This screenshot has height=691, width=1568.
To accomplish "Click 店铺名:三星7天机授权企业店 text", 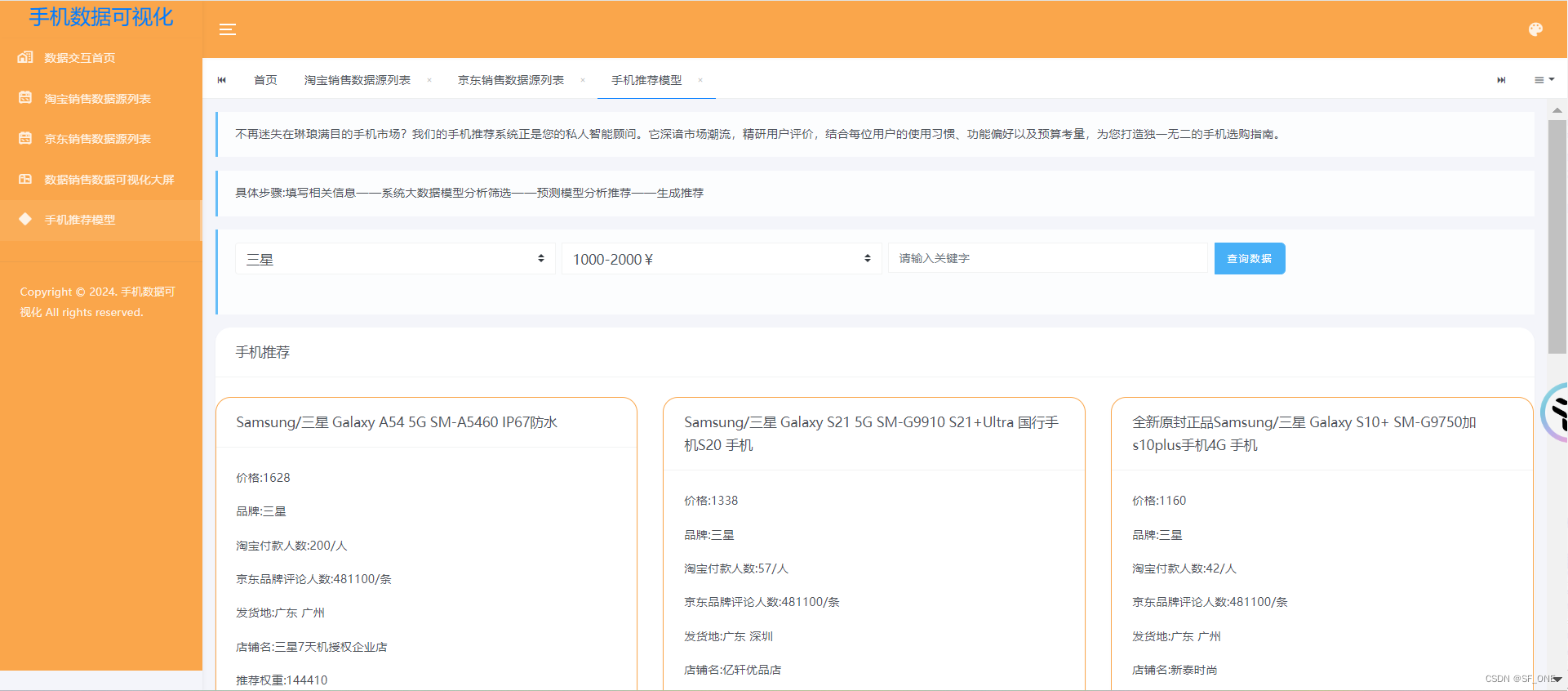I will pyautogui.click(x=312, y=647).
